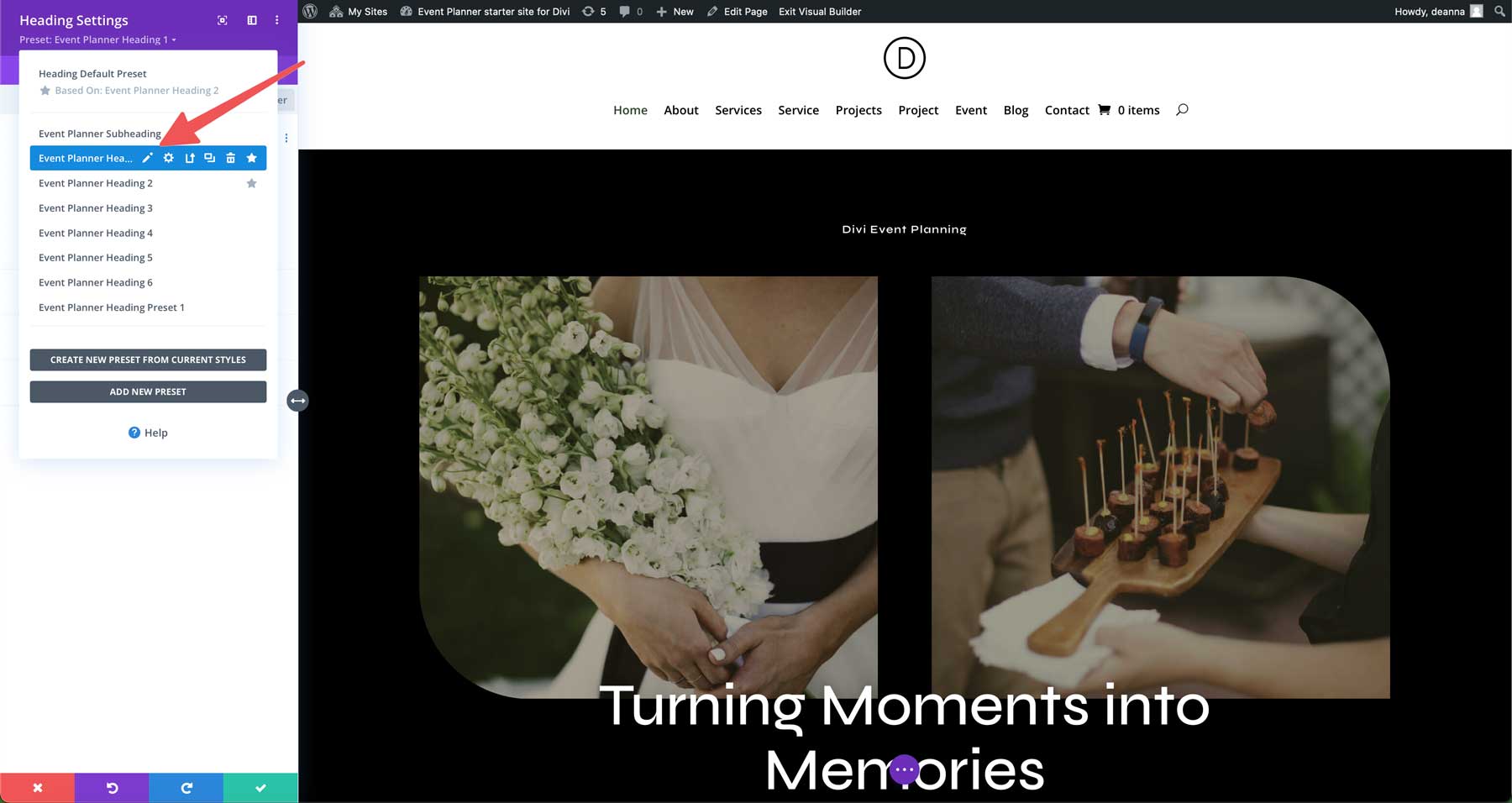Click Create New Preset From Current Styles
This screenshot has width=1512, height=803.
pyautogui.click(x=148, y=360)
